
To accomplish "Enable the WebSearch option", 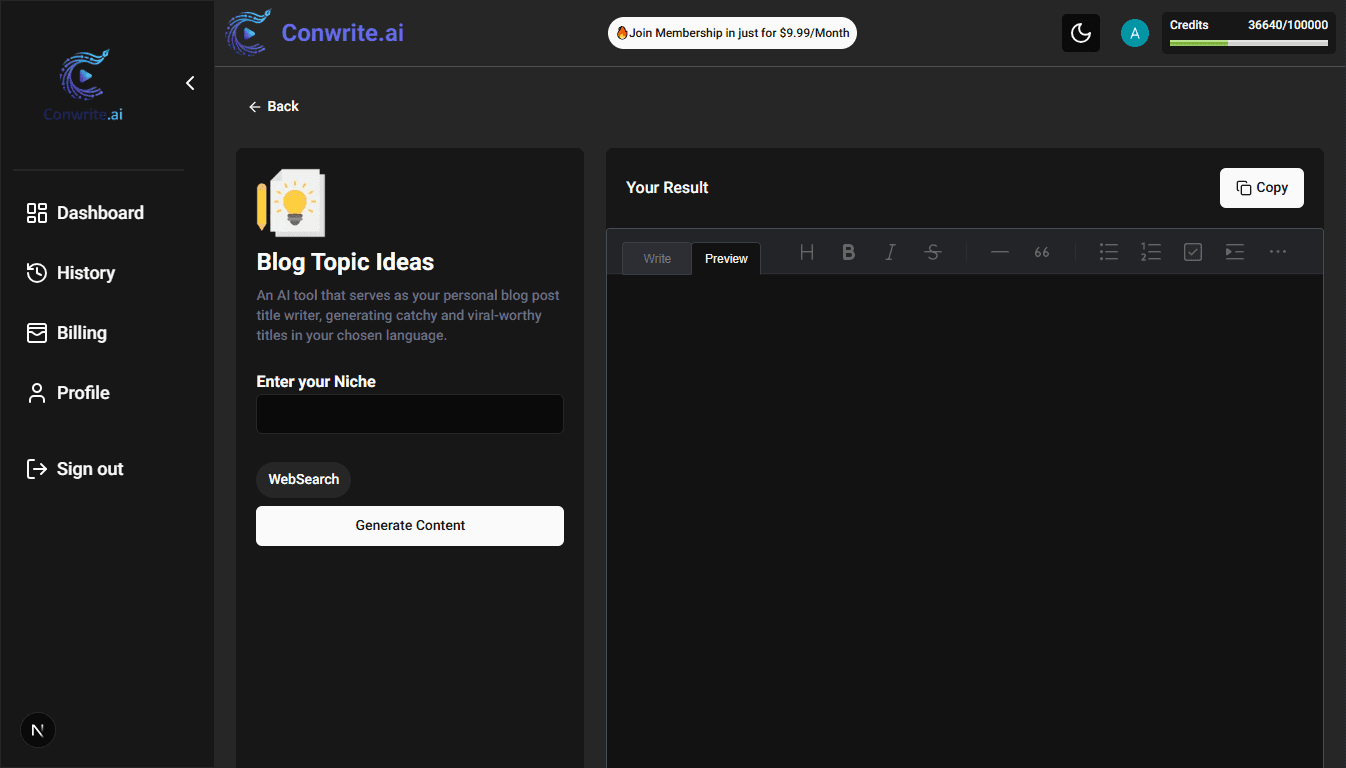I will tap(303, 479).
